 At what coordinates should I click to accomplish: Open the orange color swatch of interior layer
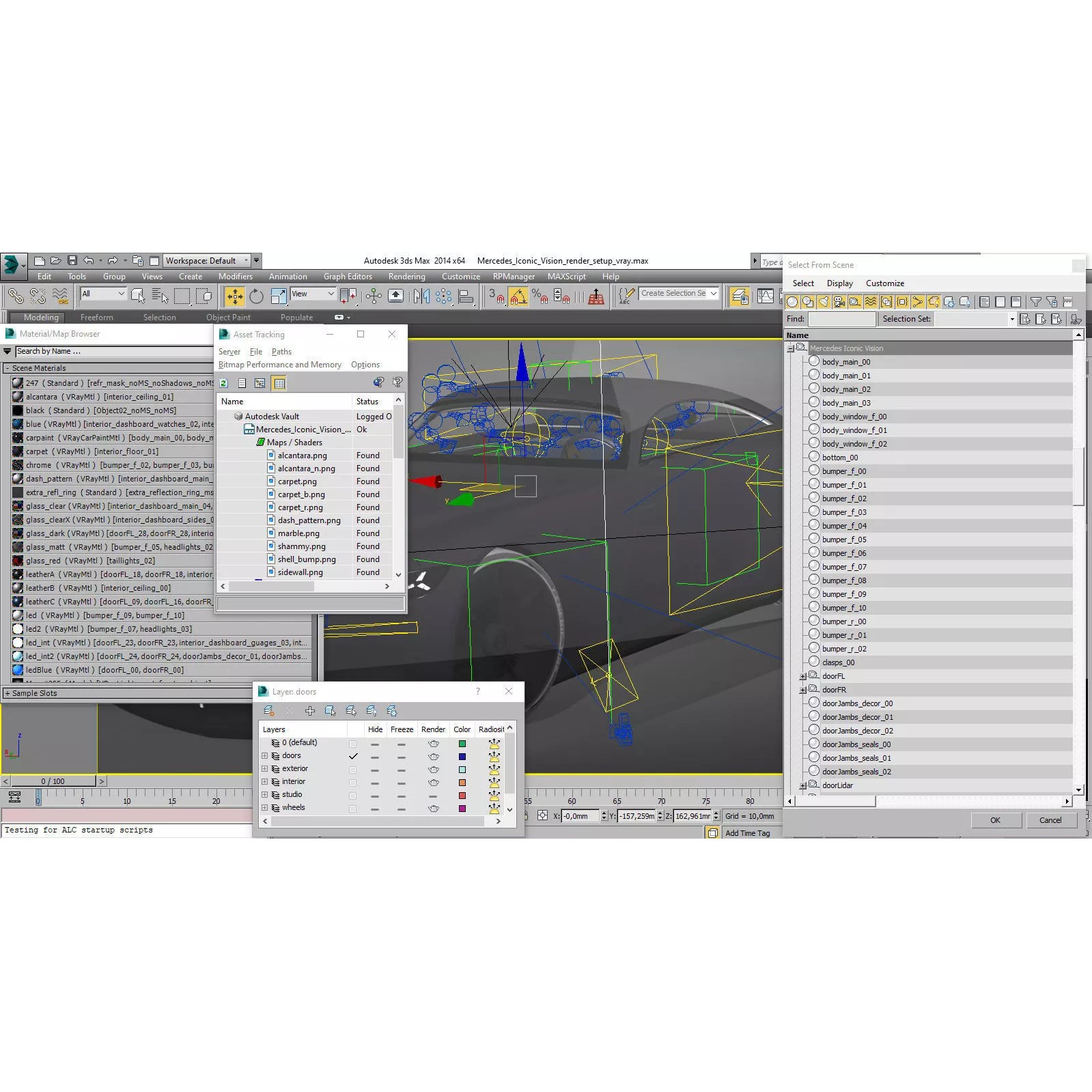point(462,782)
